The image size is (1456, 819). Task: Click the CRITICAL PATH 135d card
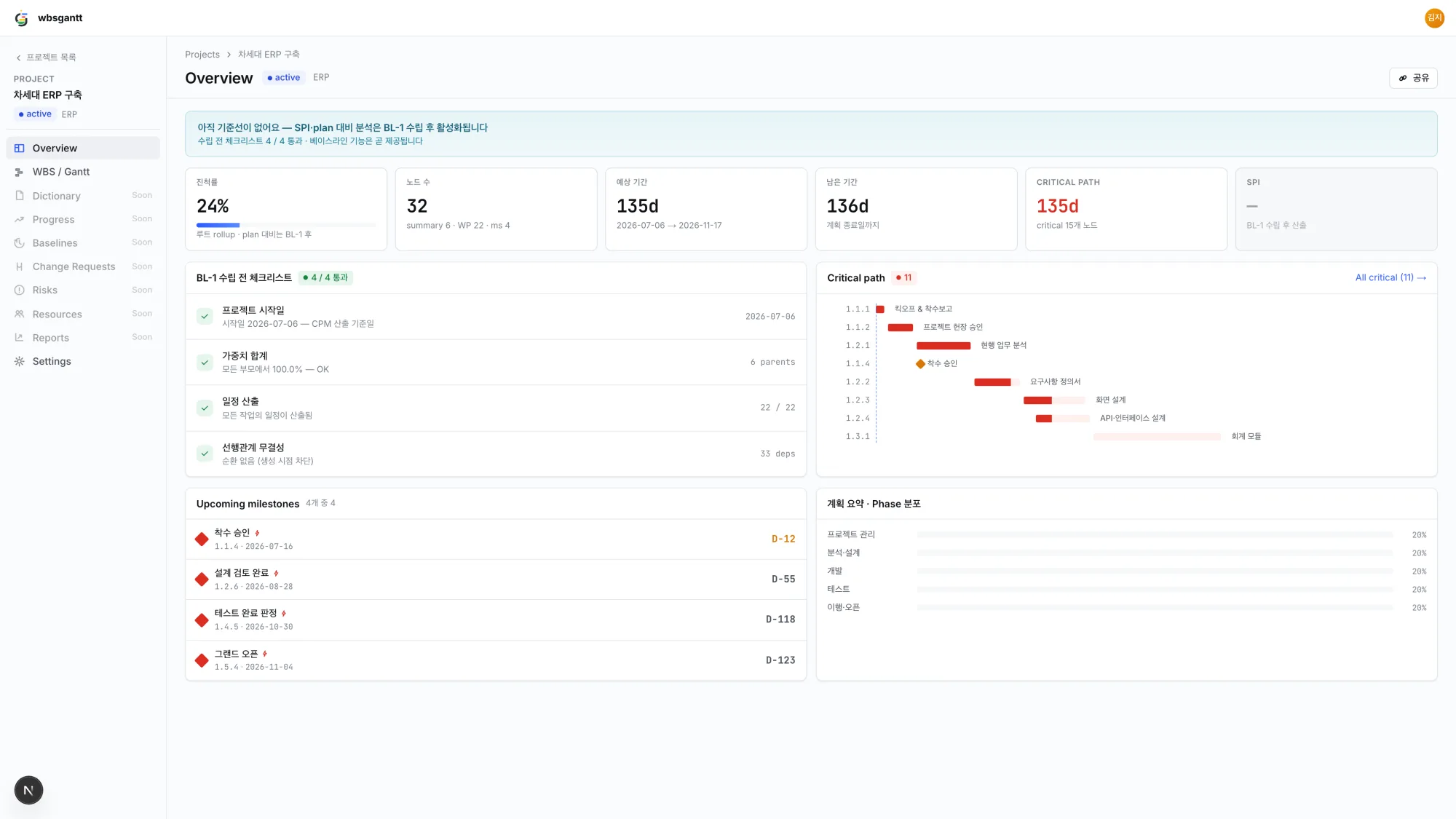[x=1125, y=210]
